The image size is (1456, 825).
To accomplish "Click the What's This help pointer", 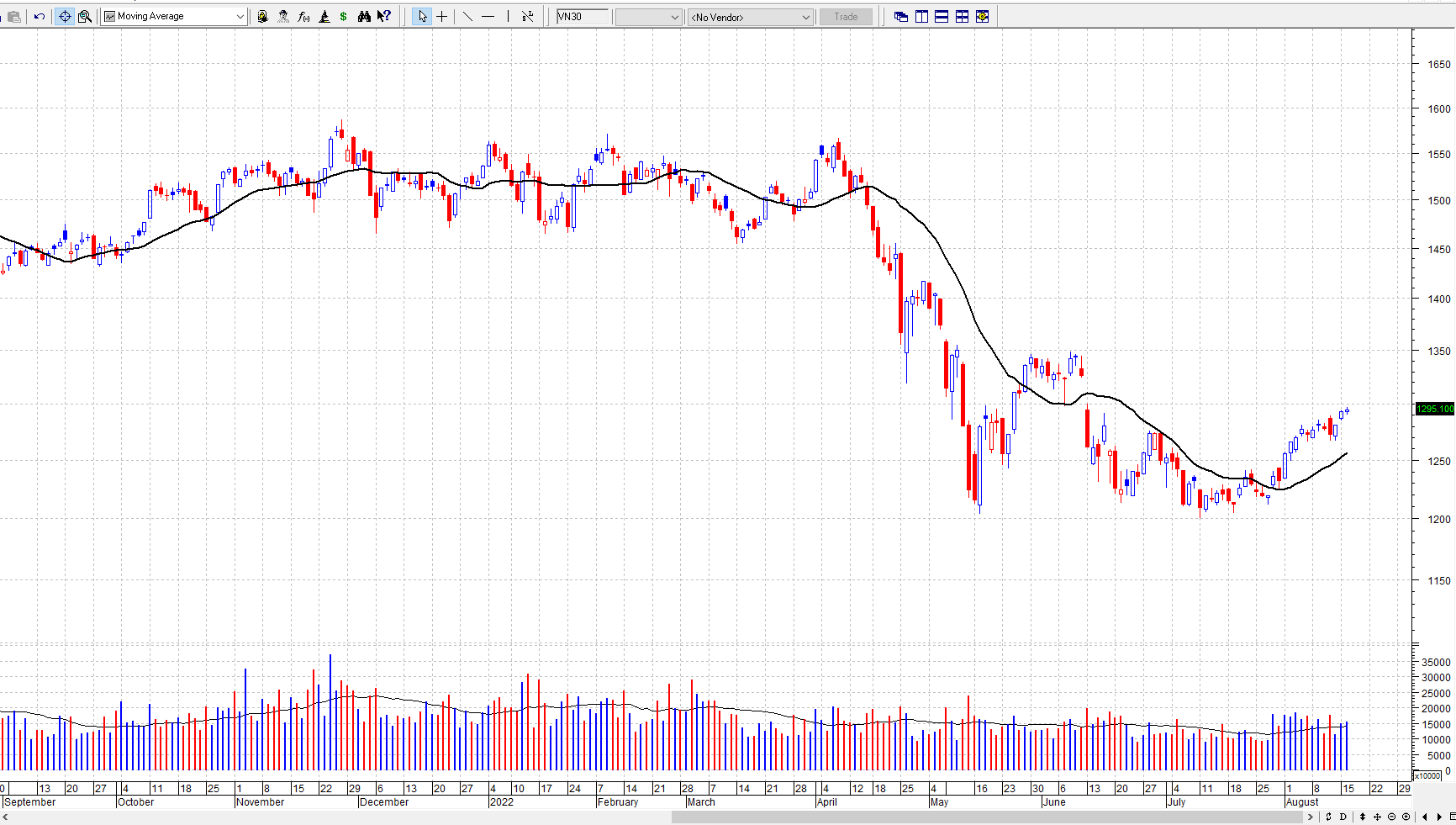I will tap(384, 16).
